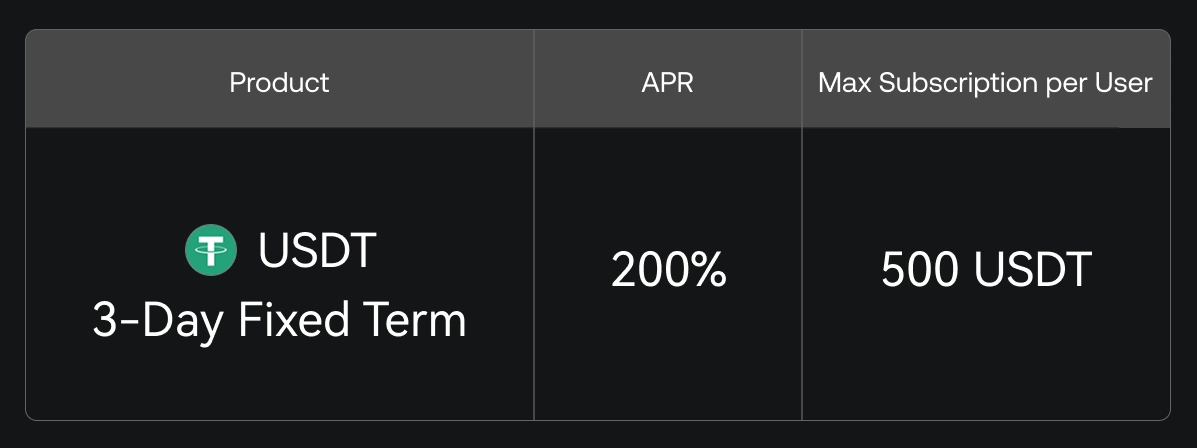1197x448 pixels.
Task: Click the "Max Subscription per User" header
Action: 985,82
